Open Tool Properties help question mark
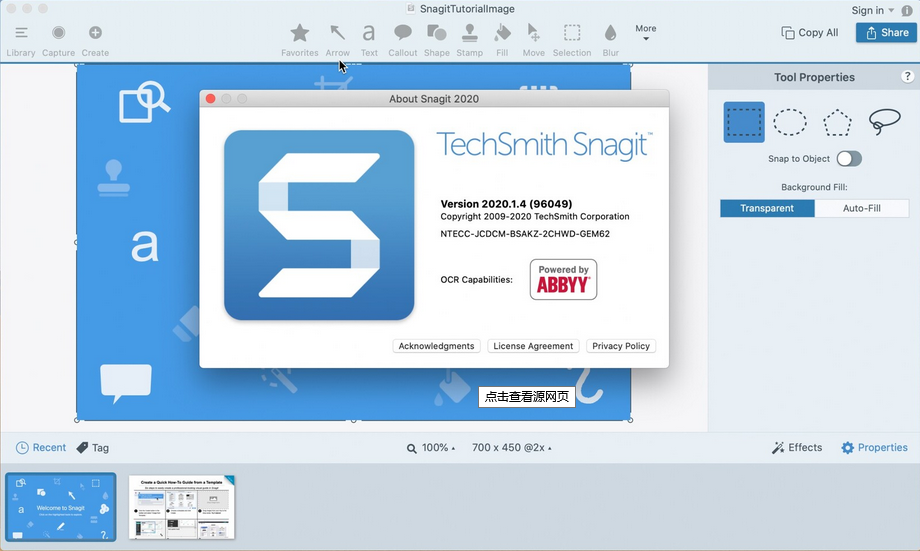The image size is (920, 551). coord(907,76)
